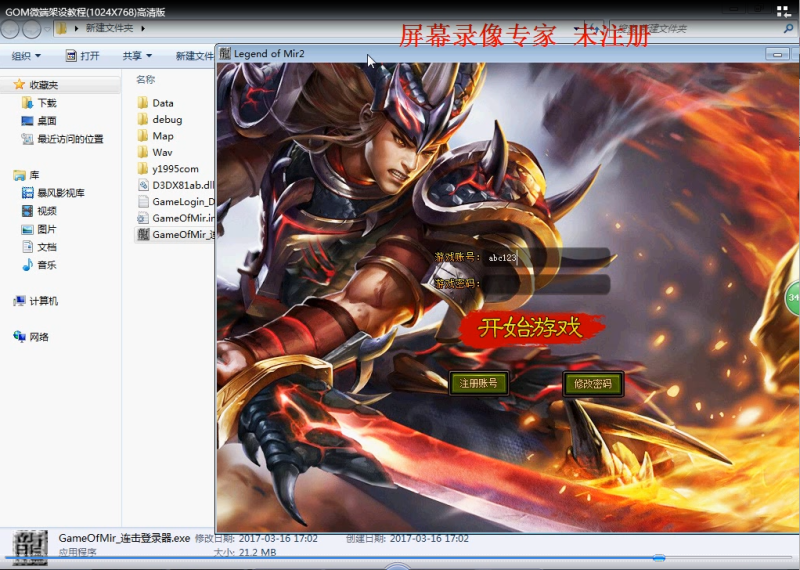Focus the 游戏账号 account input field
800x570 pixels.
[x=547, y=257]
